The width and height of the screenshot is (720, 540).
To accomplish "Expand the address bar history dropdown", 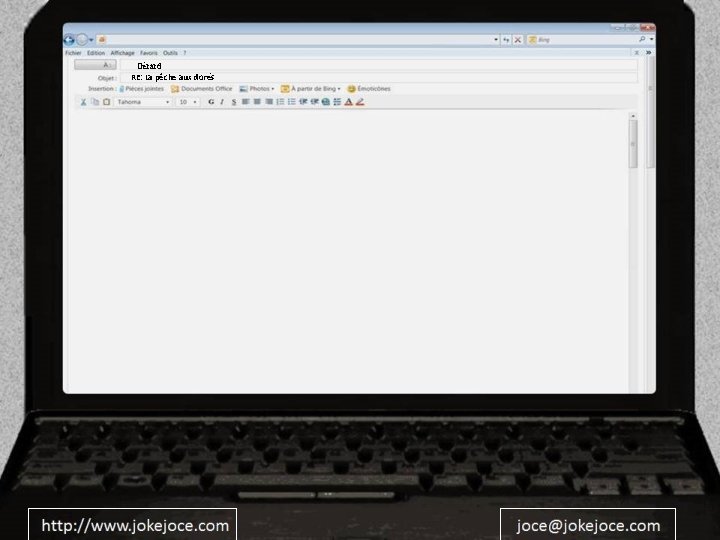I will [x=496, y=40].
